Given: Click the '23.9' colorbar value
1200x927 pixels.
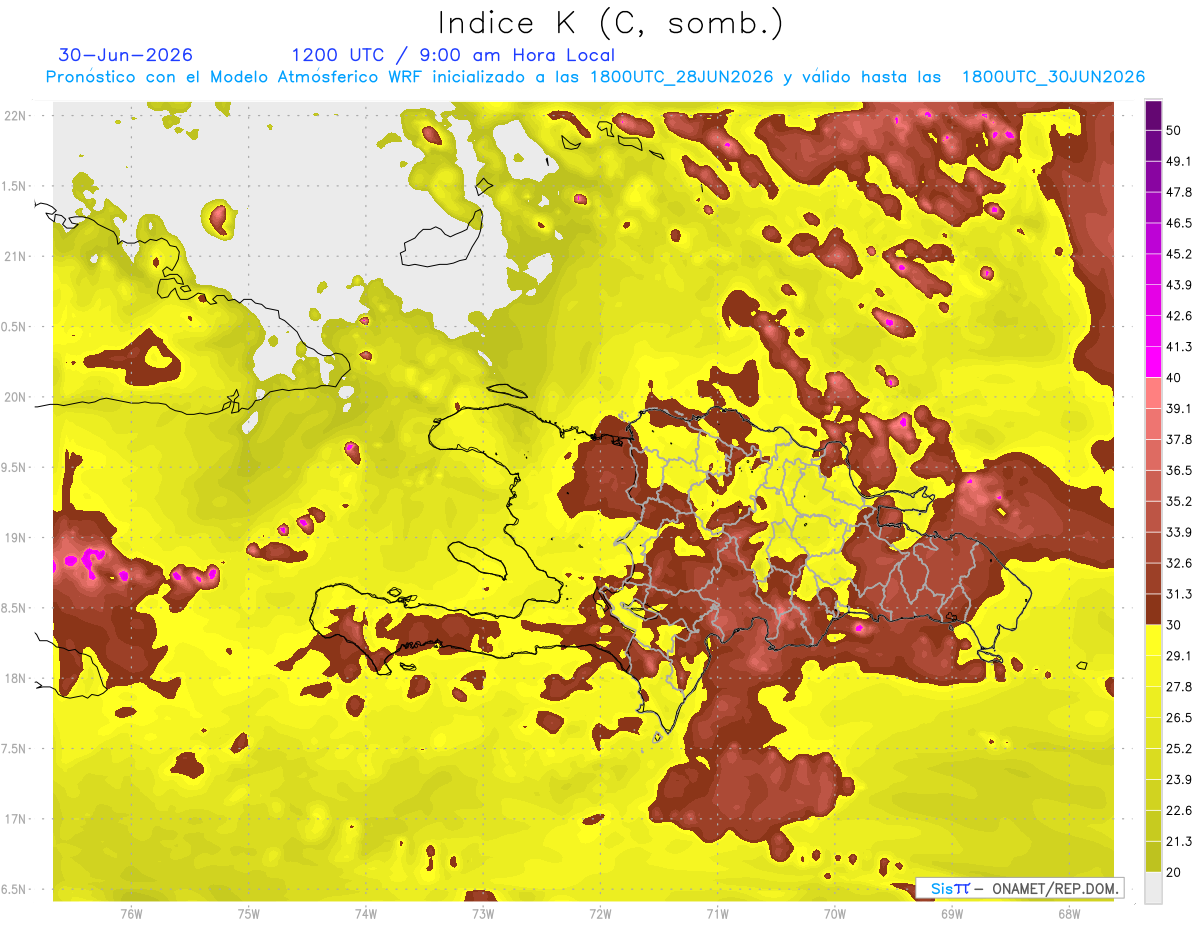Looking at the screenshot, I should point(1178,780).
